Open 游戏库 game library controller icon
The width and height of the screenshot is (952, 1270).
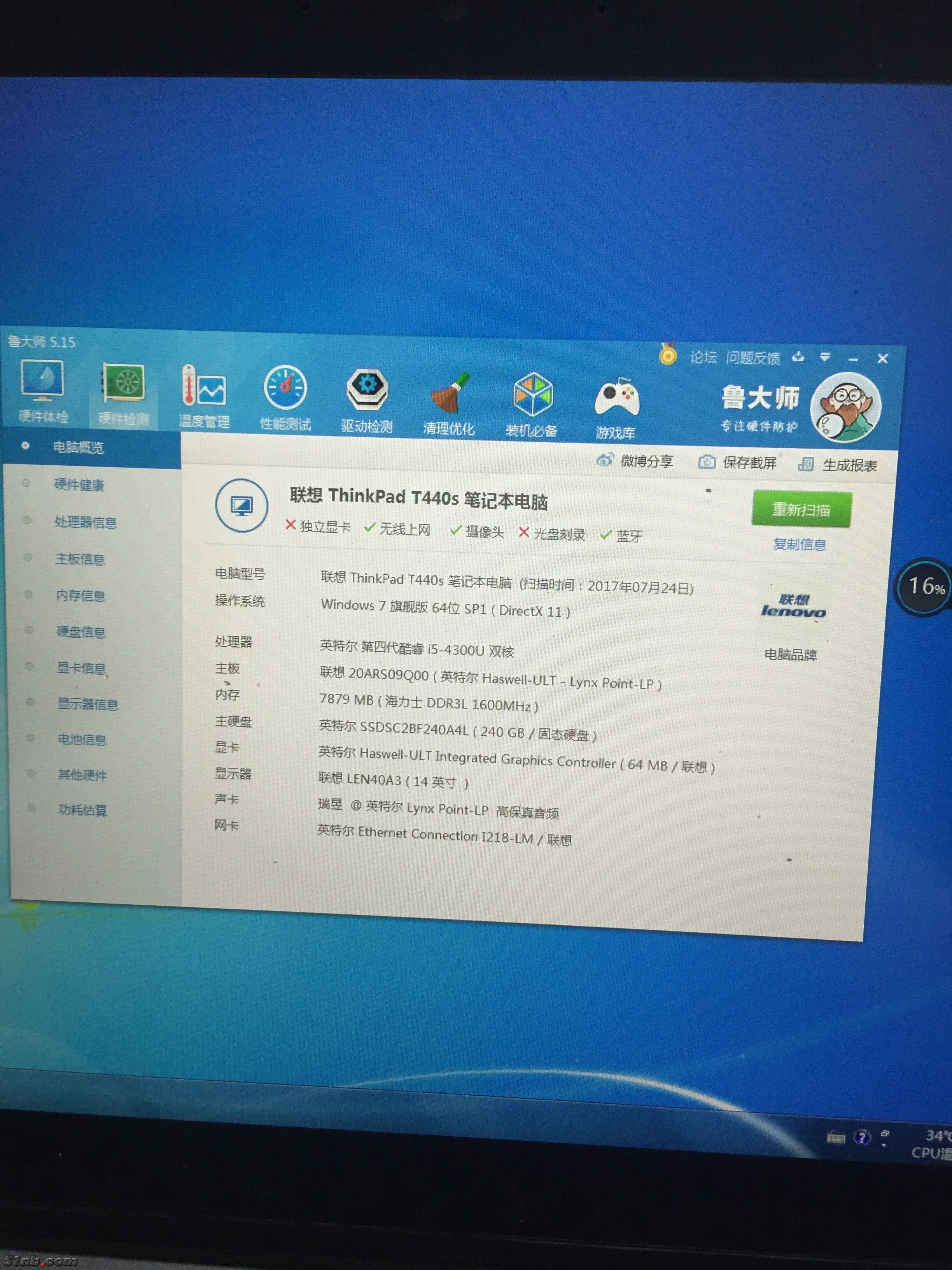[616, 408]
